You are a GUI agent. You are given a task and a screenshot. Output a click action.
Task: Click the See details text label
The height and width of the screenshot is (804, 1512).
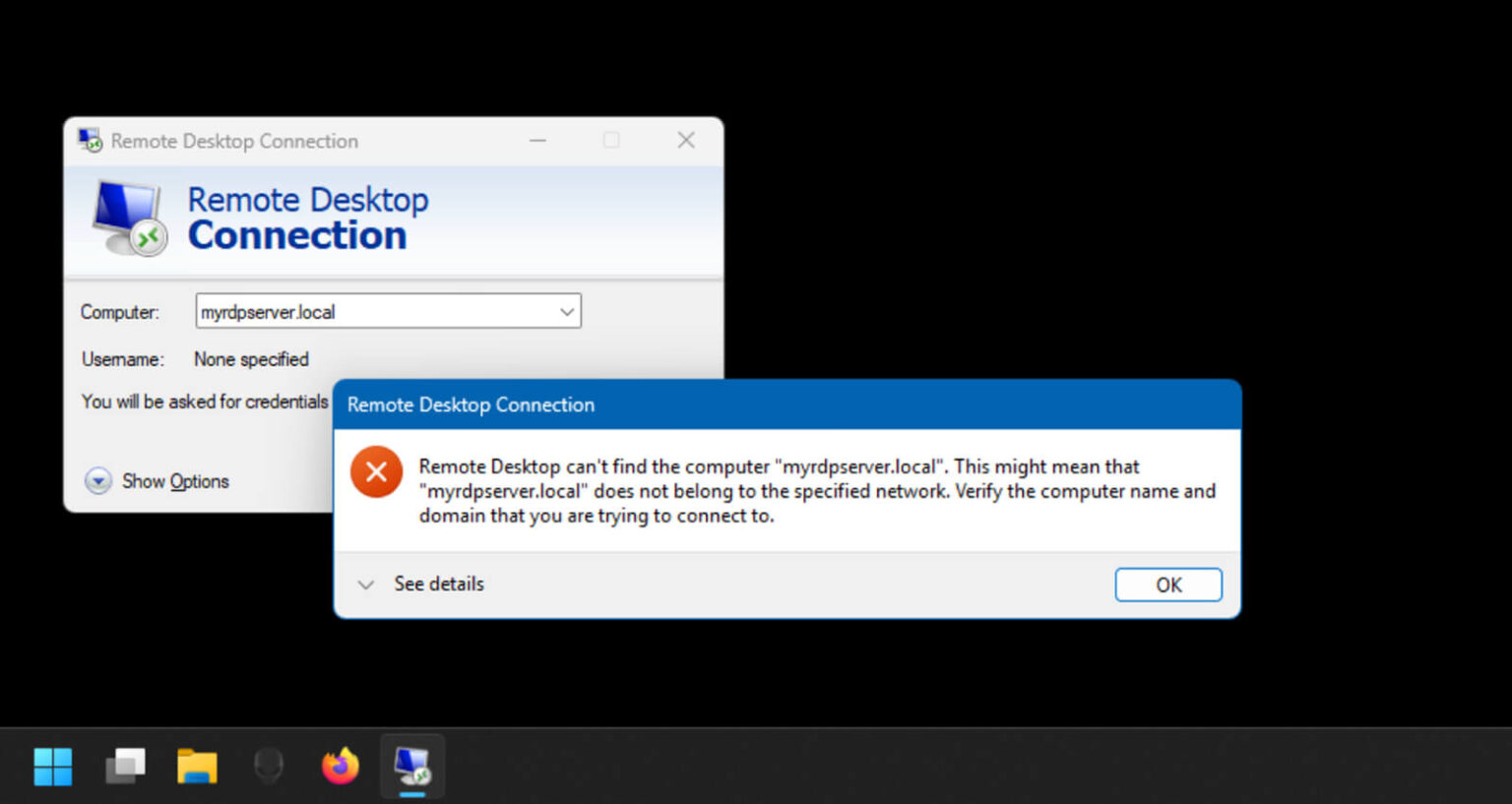(x=439, y=585)
